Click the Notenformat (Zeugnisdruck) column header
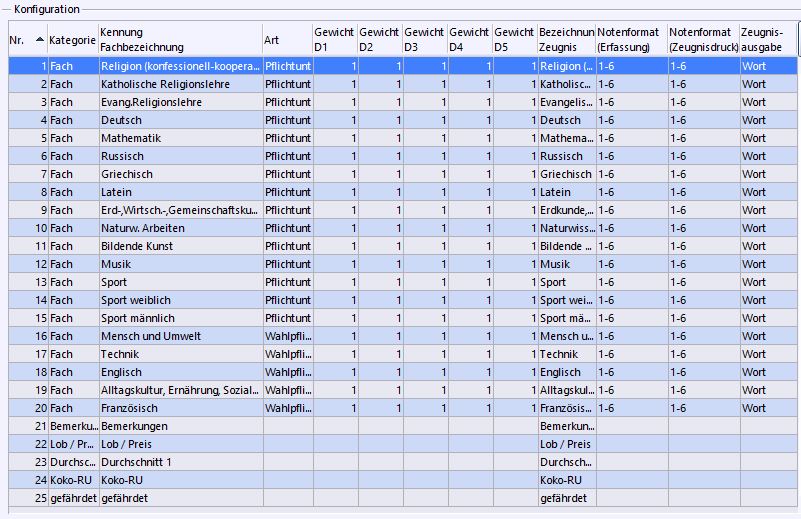Viewport: 801px width, 519px height. point(702,40)
